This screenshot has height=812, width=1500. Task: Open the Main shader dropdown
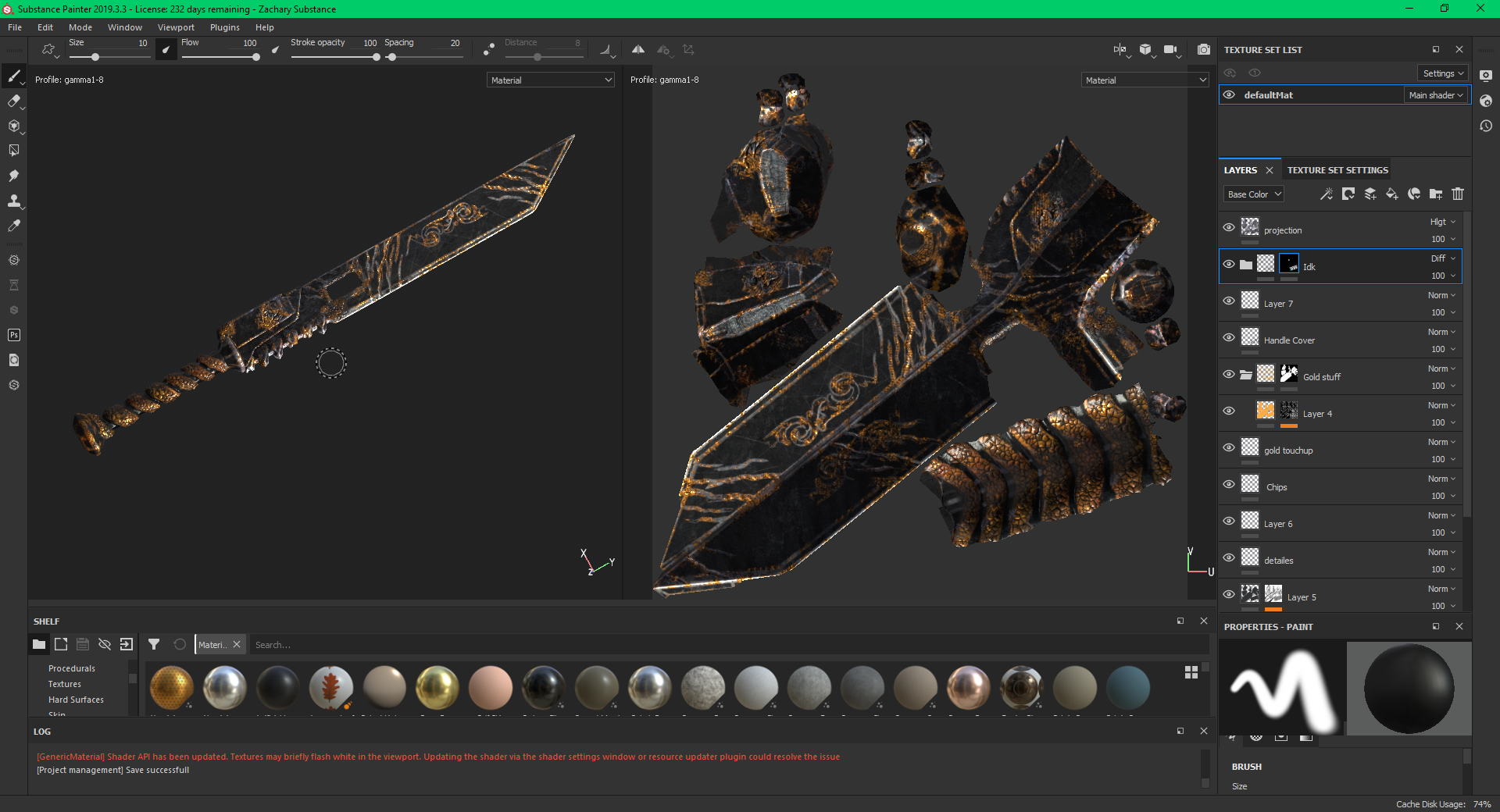click(x=1436, y=95)
